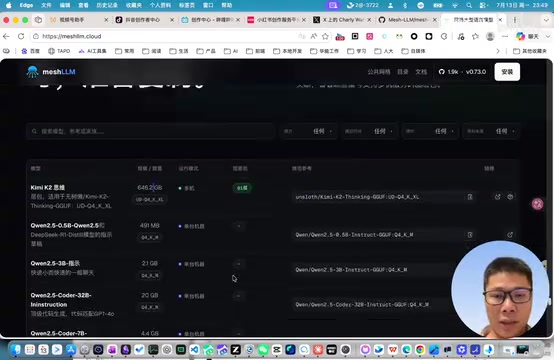Open WPS Office from the Dock
The width and height of the screenshot is (554, 360).
(x=393, y=350)
